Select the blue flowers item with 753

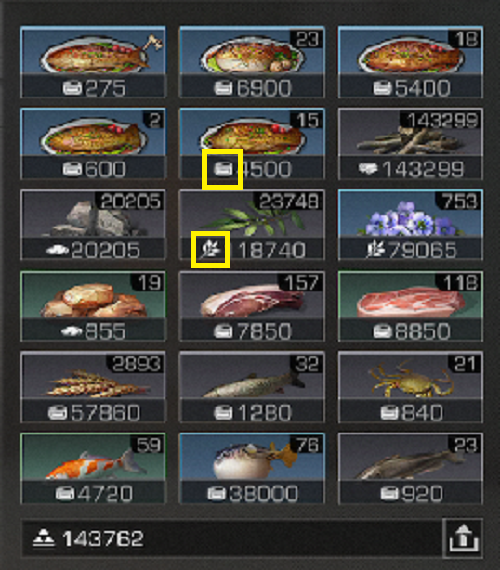(x=410, y=225)
